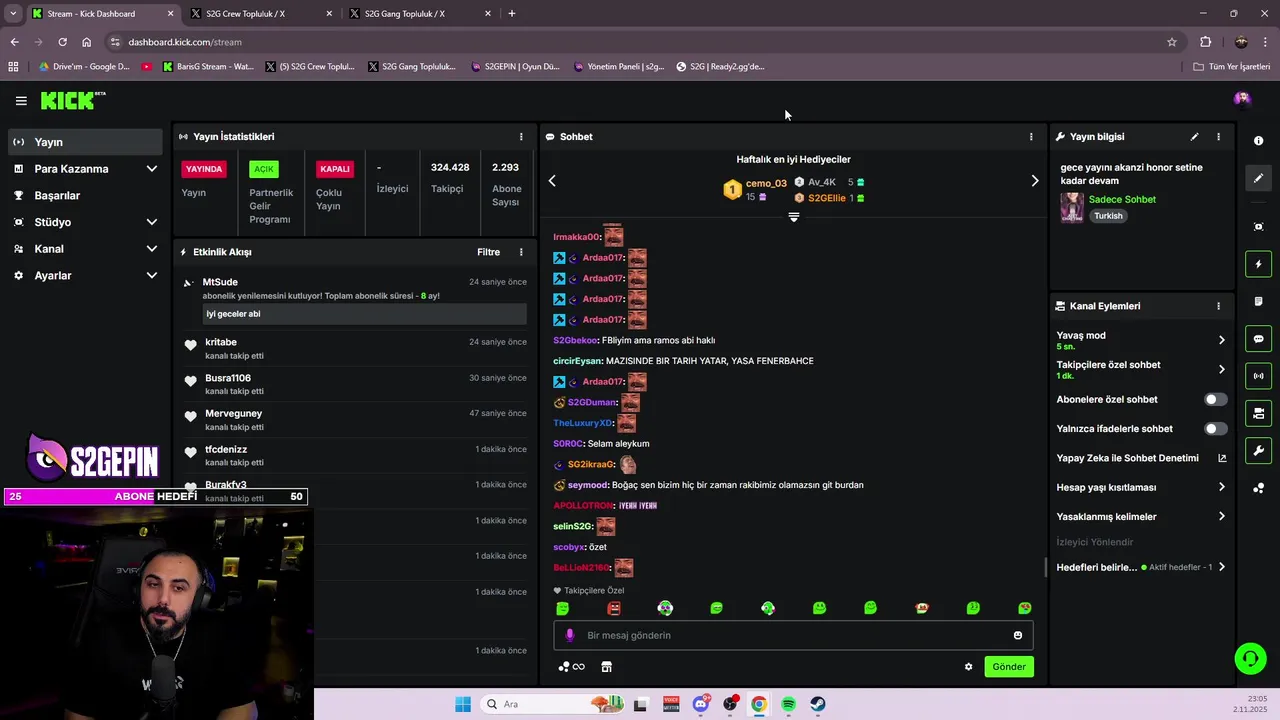Toggle the lightning bolt panel icon in the right sidebar
This screenshot has height=720, width=1280.
[1259, 264]
